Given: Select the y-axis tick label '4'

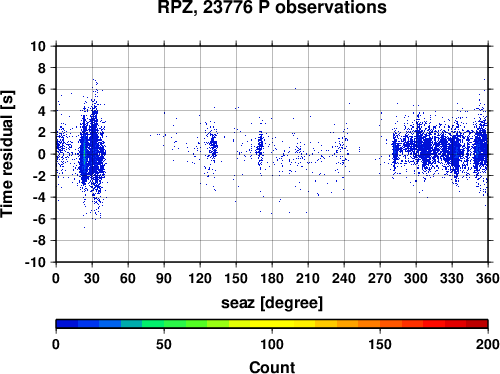Looking at the screenshot, I should (42, 111).
